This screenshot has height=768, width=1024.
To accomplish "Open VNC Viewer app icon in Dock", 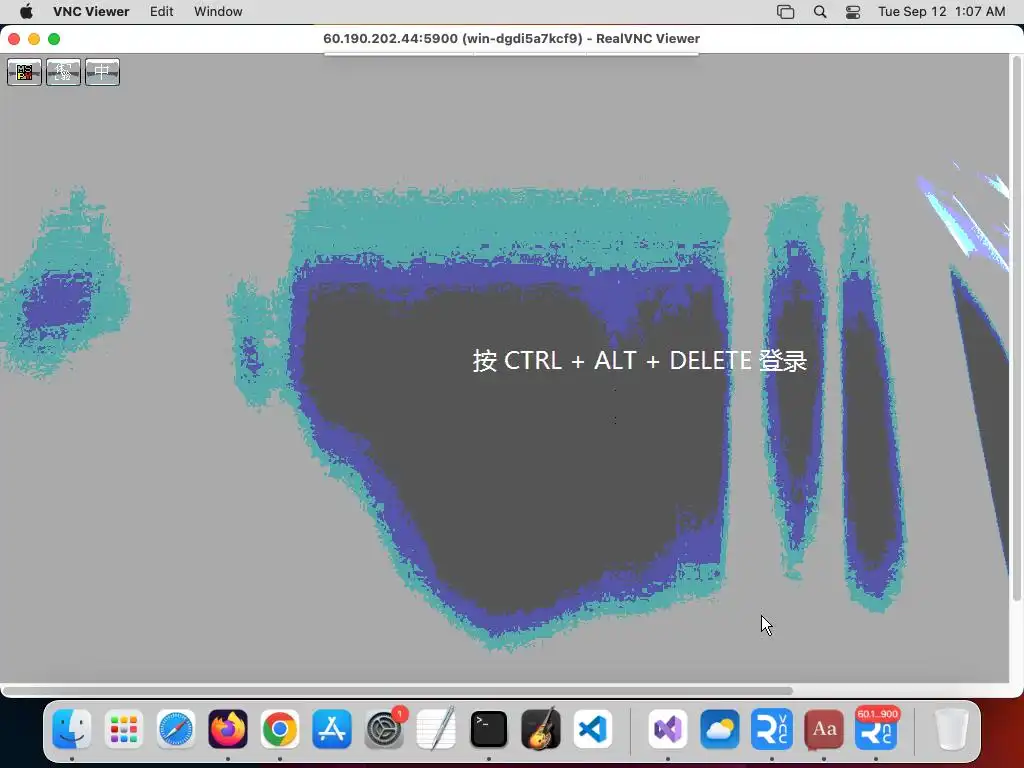I will 772,729.
